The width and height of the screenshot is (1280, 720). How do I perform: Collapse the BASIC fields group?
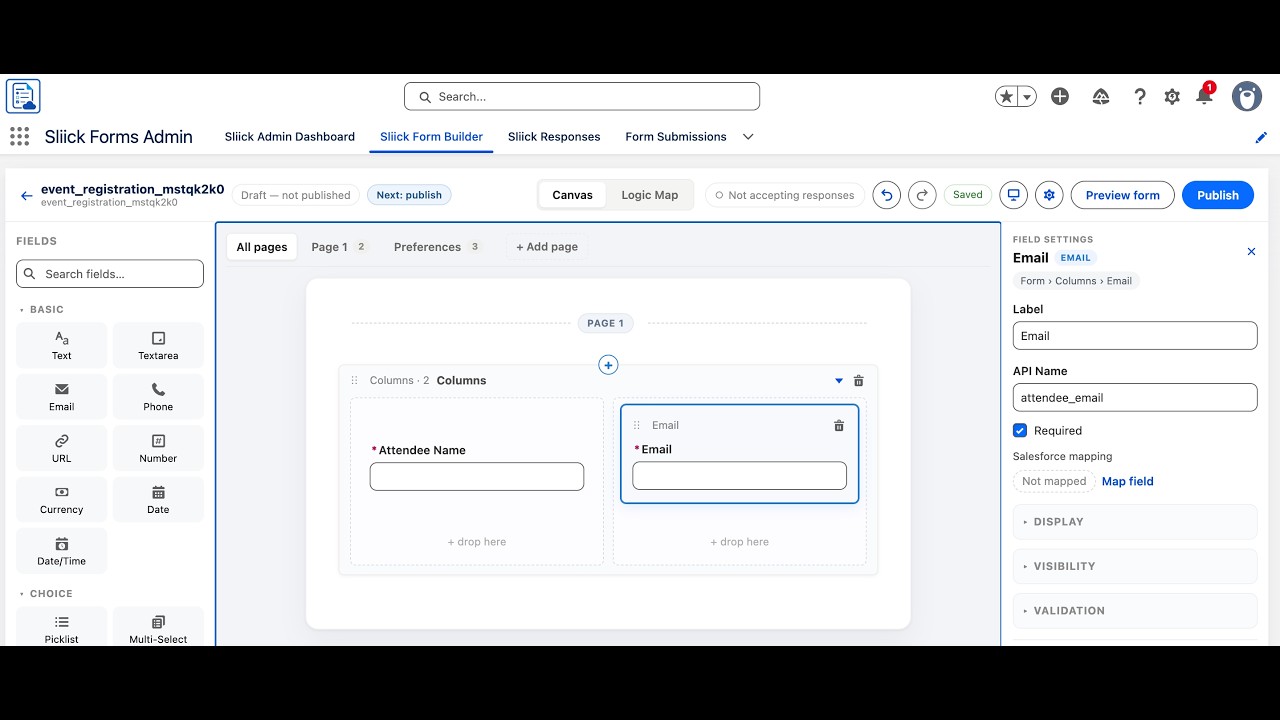pos(41,310)
